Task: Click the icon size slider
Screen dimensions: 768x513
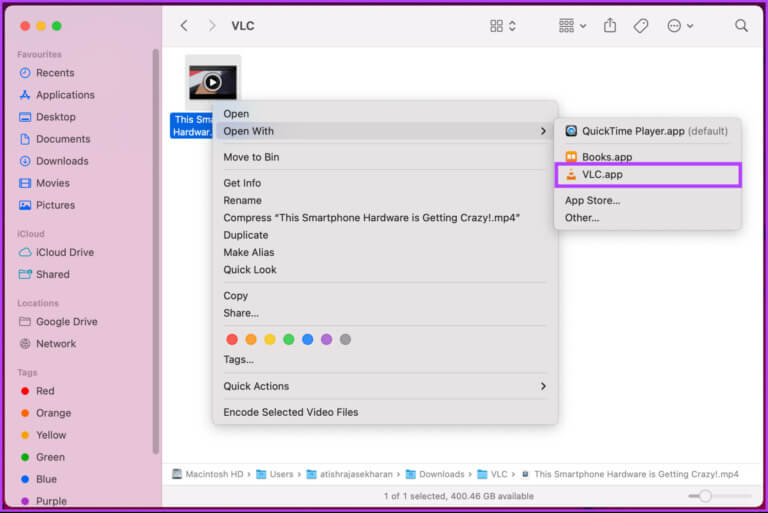Action: coord(705,496)
